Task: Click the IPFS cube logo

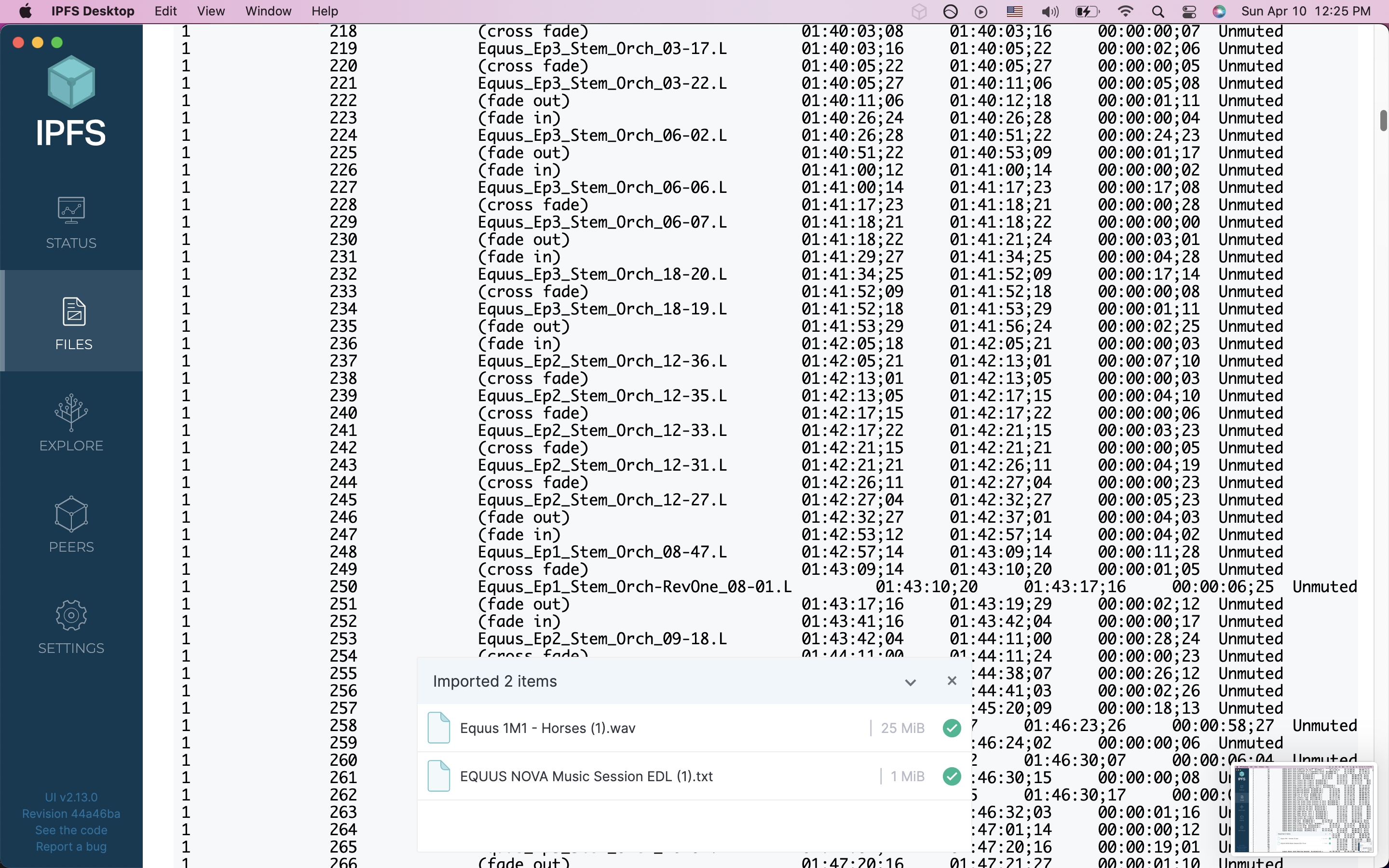Action: (x=71, y=82)
